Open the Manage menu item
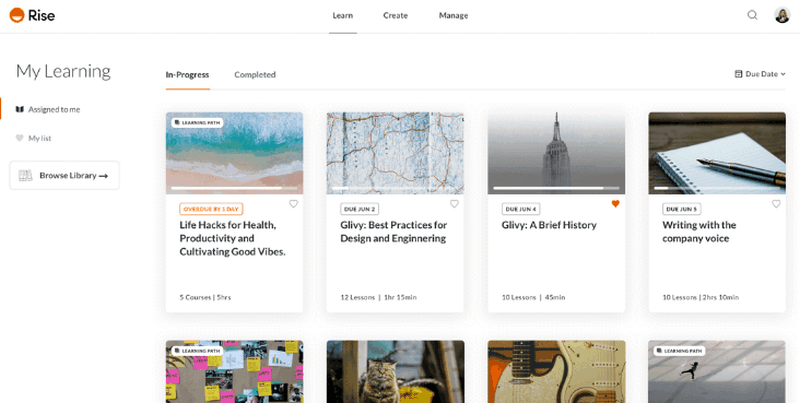This screenshot has width=800, height=403. (x=454, y=16)
